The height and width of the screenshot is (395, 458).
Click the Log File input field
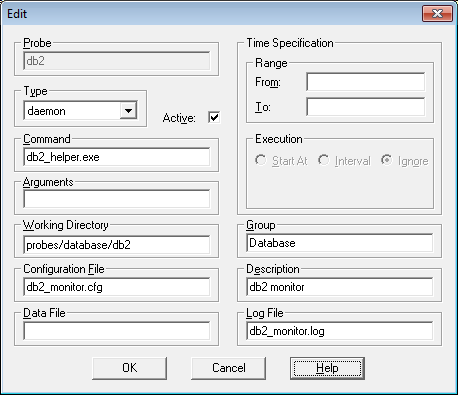tap(340, 331)
